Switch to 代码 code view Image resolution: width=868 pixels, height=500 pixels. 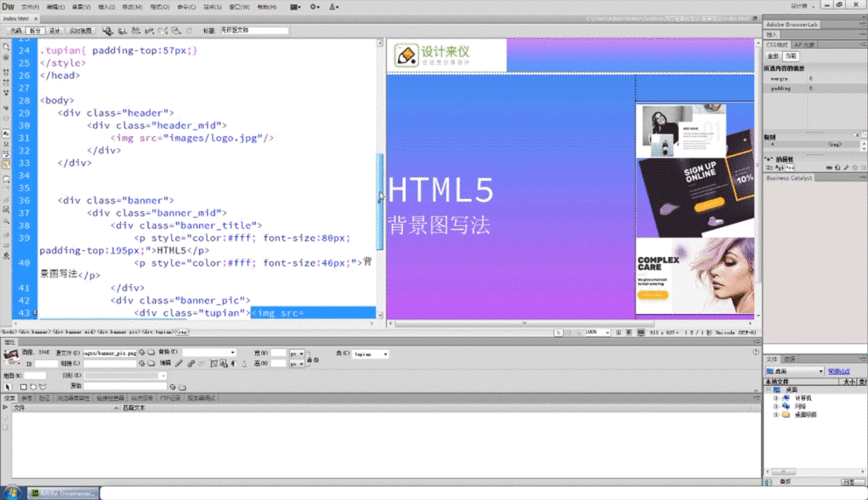tap(16, 31)
